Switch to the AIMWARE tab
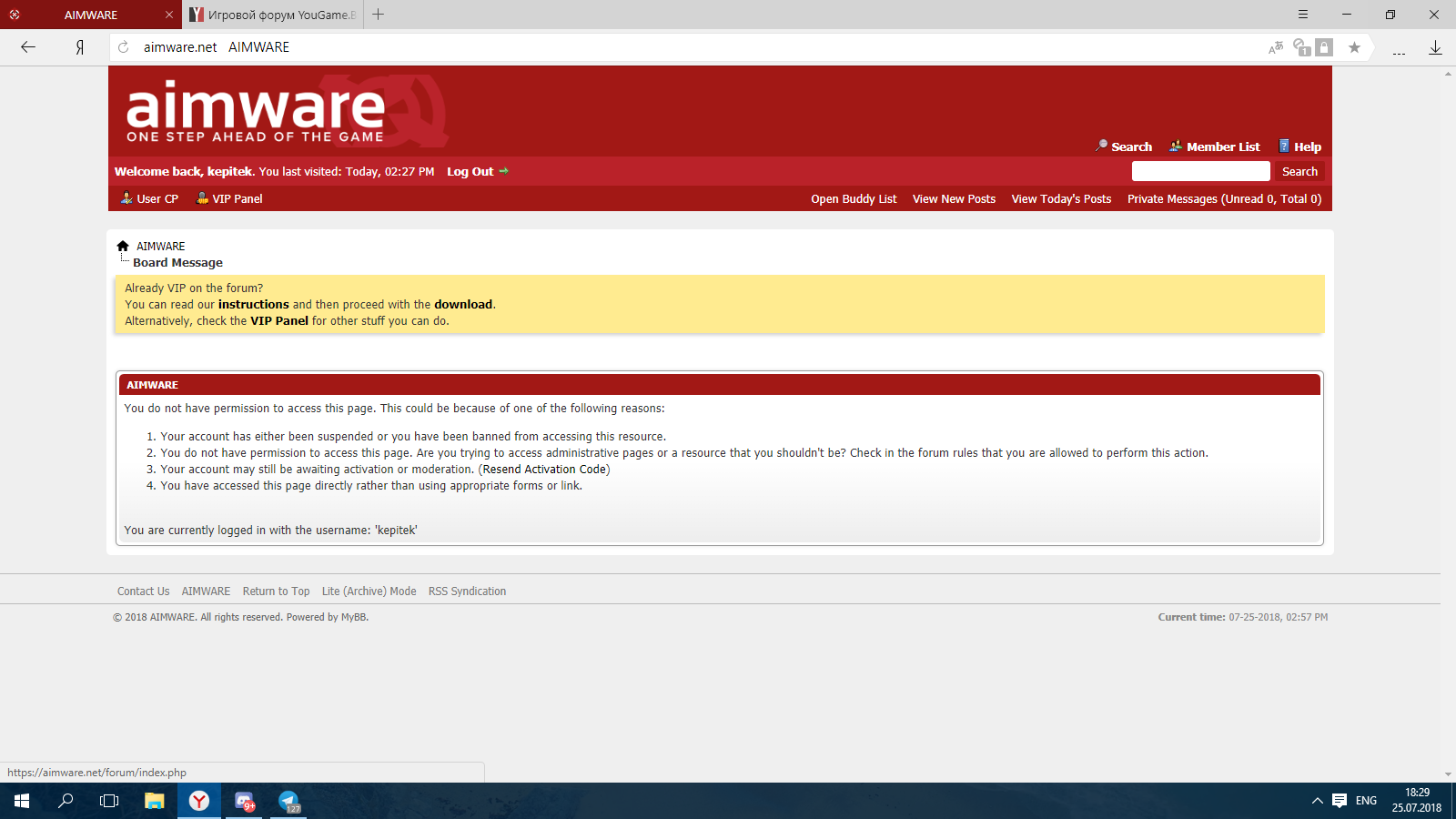 click(x=91, y=15)
